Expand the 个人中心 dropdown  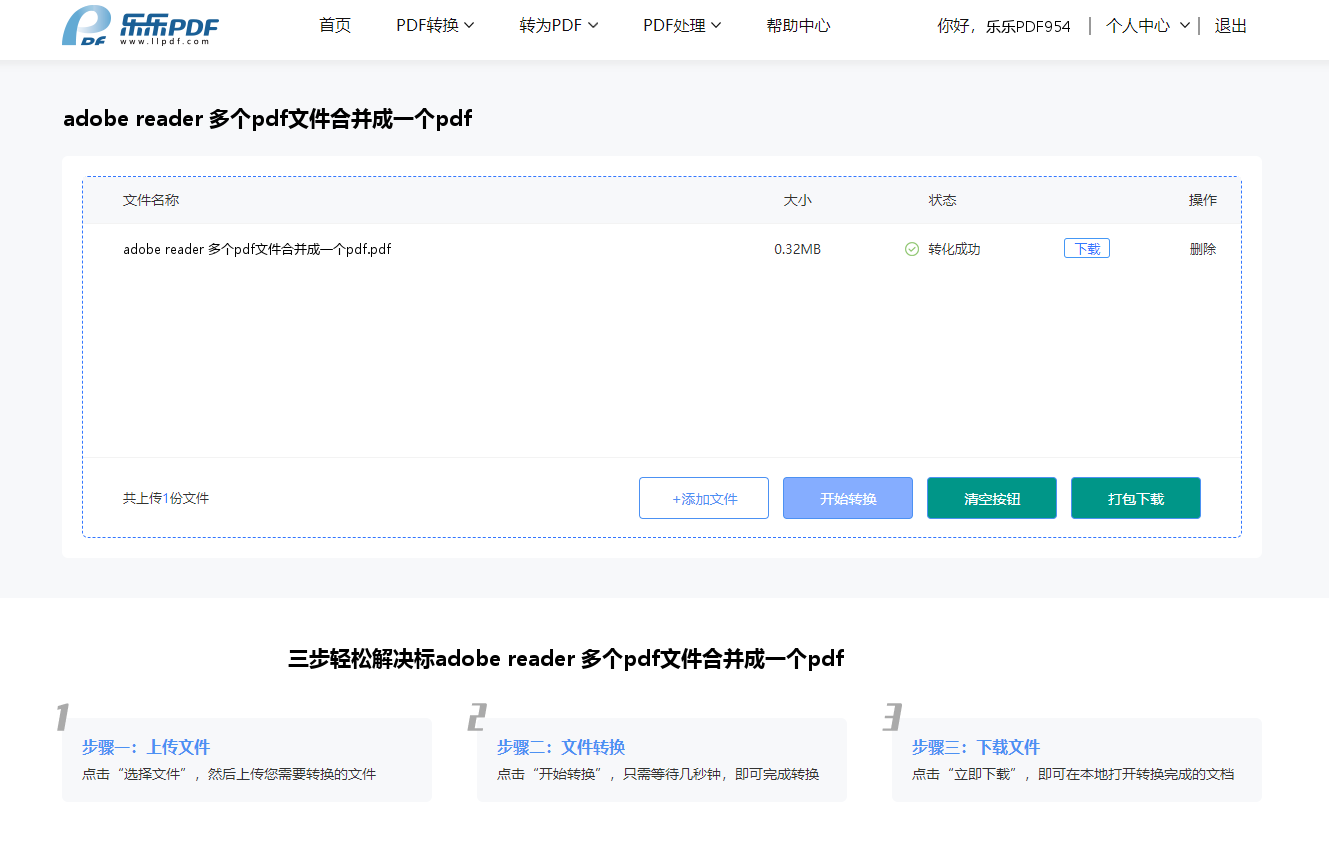1147,26
